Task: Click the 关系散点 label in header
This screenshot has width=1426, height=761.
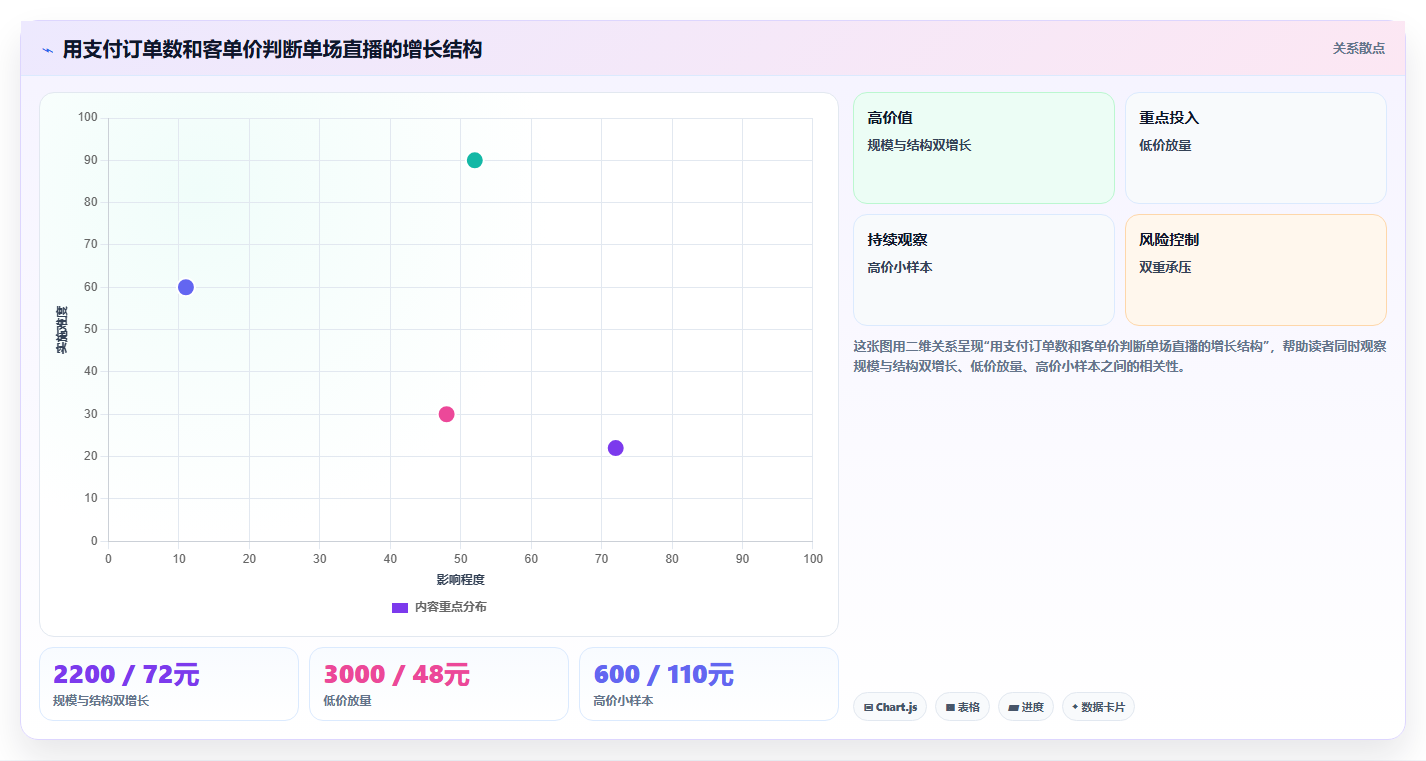Action: [x=1359, y=48]
